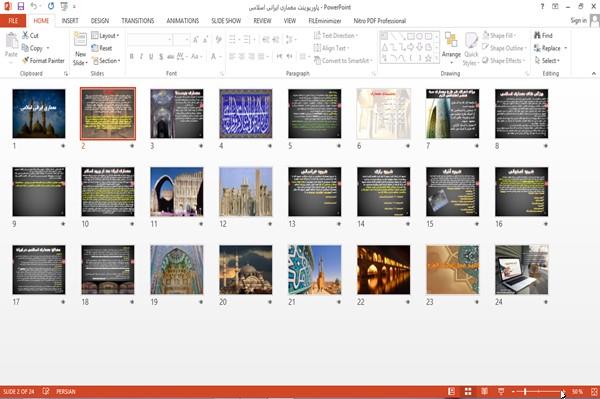Image resolution: width=600 pixels, height=399 pixels.
Task: Click the zoom out minus button
Action: tap(513, 391)
